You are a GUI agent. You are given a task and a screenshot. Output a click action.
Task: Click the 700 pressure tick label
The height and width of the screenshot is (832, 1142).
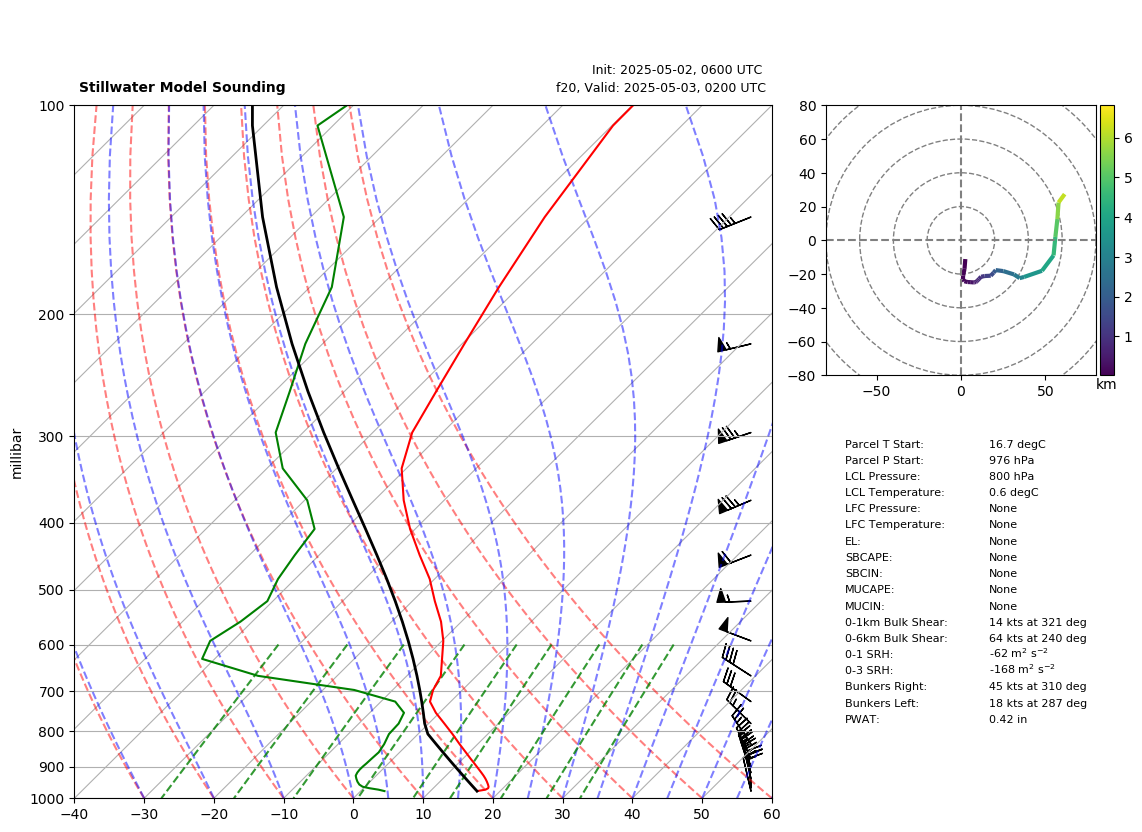point(52,691)
